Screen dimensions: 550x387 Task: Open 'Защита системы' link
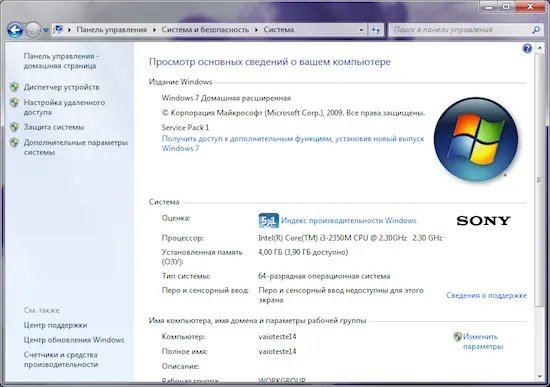(54, 127)
